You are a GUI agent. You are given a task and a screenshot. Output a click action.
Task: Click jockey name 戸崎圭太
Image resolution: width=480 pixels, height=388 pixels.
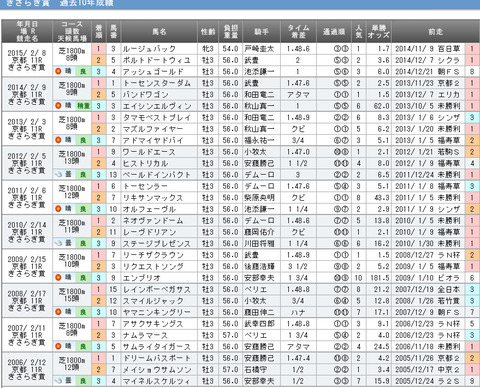click(x=259, y=49)
